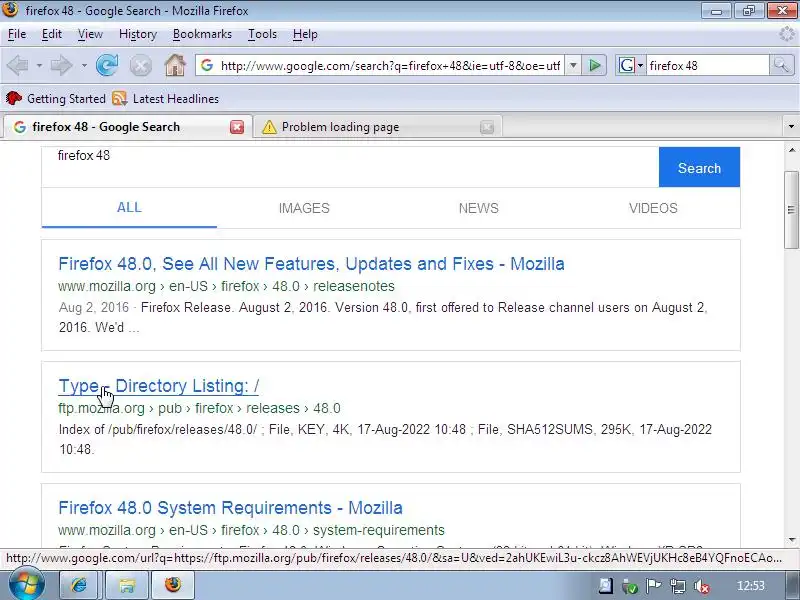Viewport: 800px width, 600px height.
Task: Click the taskbar clock showing 12:53
Action: (x=751, y=586)
